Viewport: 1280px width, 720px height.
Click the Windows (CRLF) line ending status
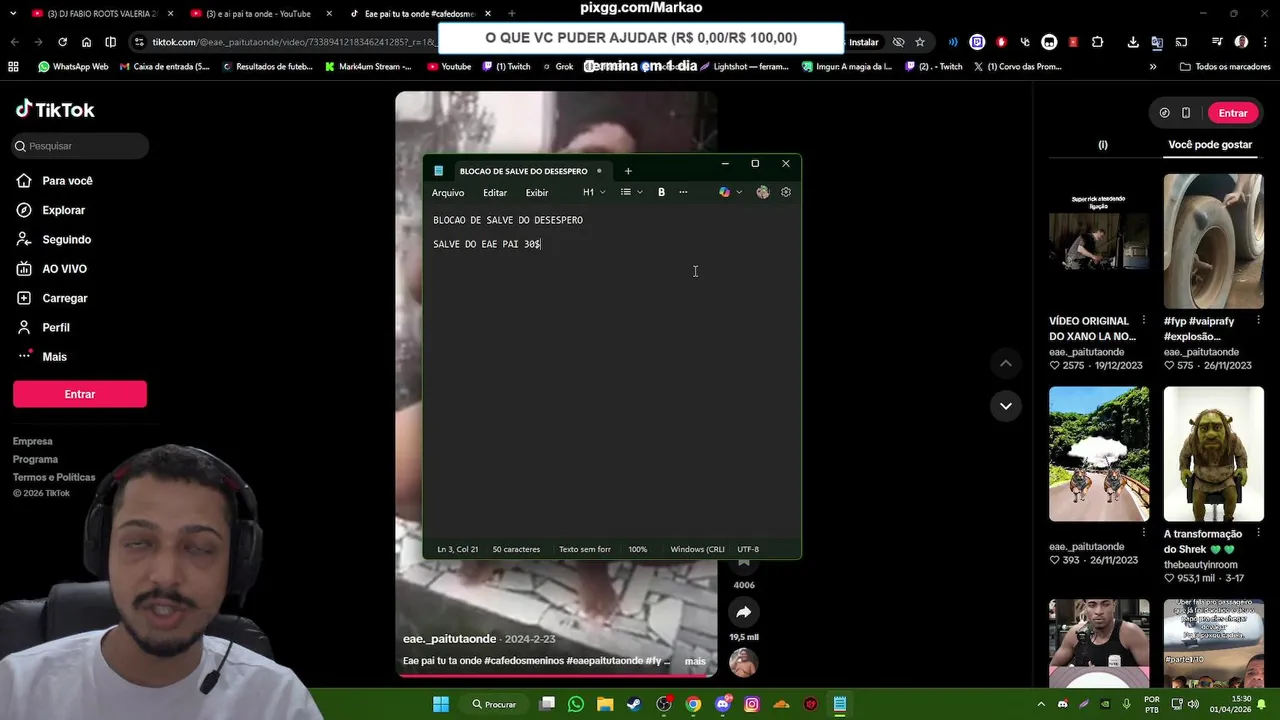point(697,549)
